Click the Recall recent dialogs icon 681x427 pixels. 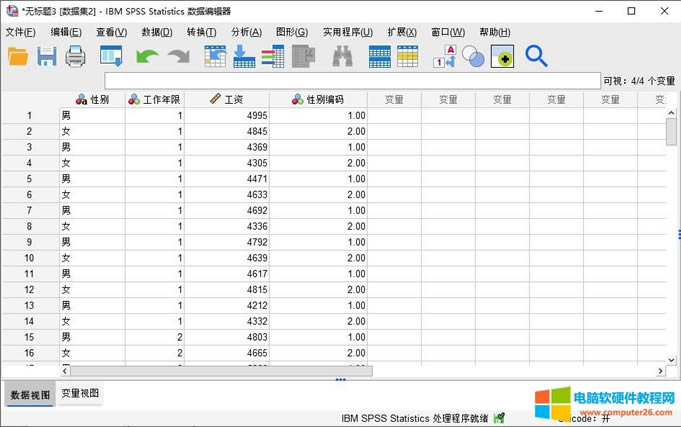tap(111, 57)
